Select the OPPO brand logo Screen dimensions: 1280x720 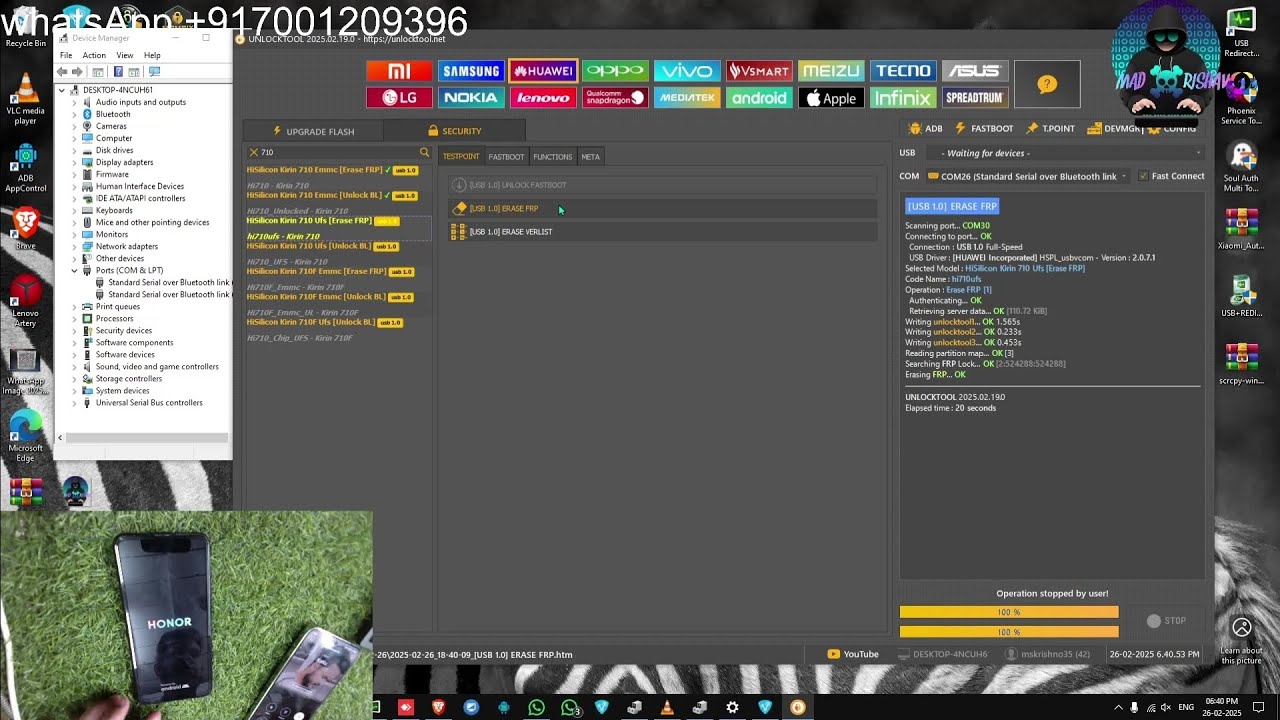pyautogui.click(x=615, y=71)
